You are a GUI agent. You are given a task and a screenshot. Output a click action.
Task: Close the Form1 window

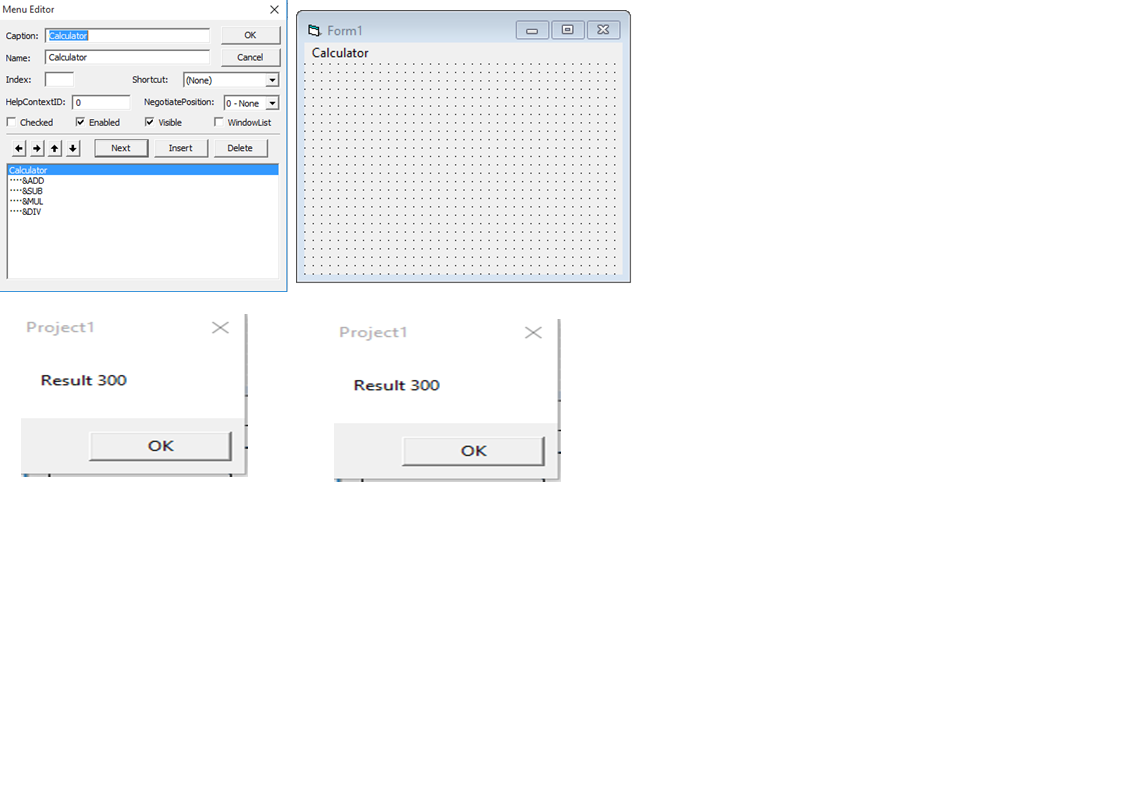[603, 30]
